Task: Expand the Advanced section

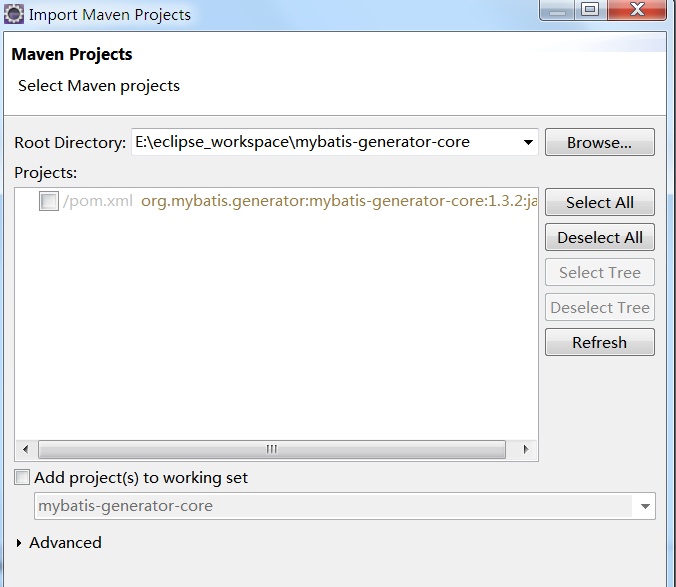Action: pyautogui.click(x=19, y=543)
